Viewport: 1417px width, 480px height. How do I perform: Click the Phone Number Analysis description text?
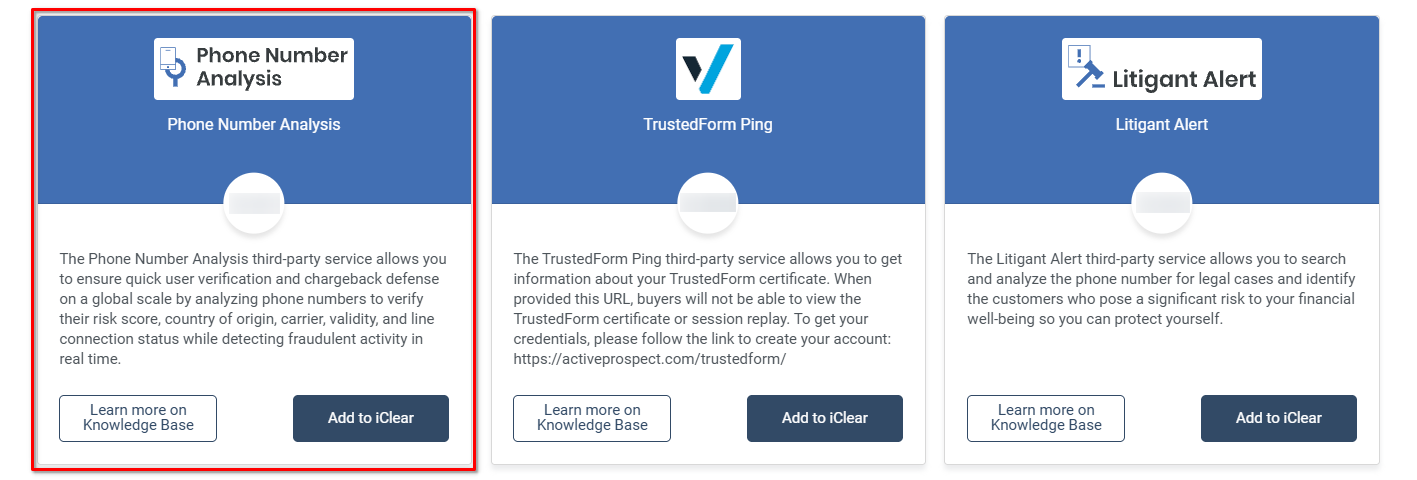click(x=253, y=309)
